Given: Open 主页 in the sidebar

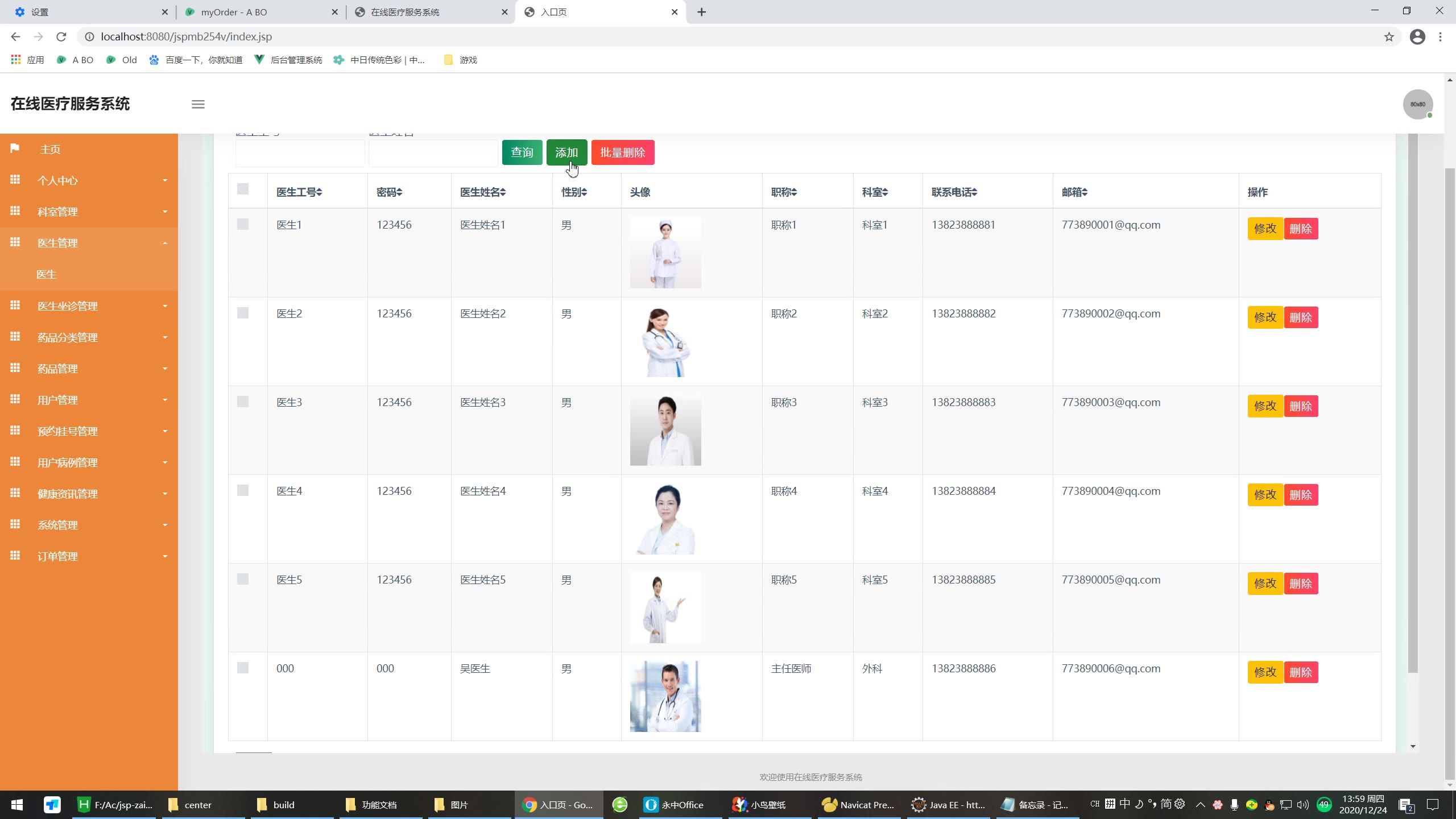Looking at the screenshot, I should click(89, 149).
